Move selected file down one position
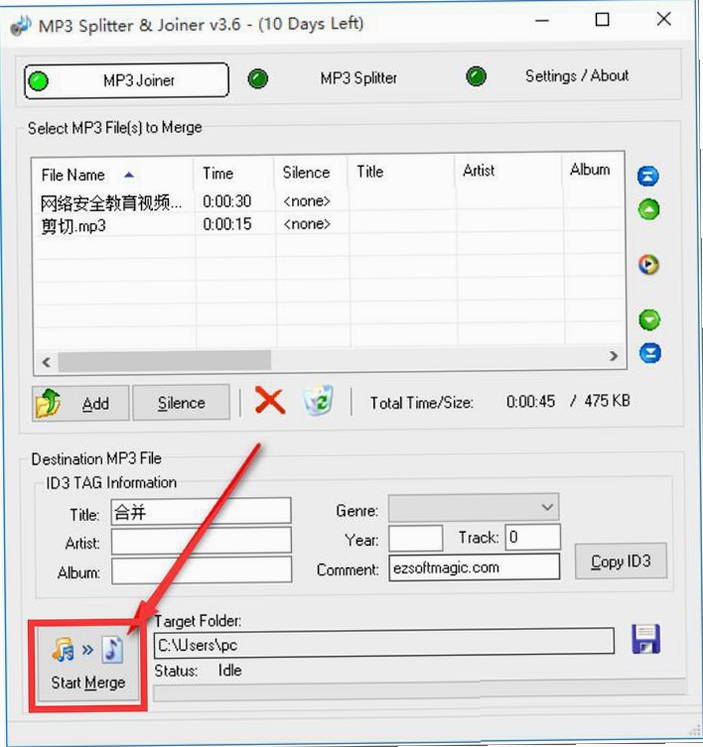The width and height of the screenshot is (703, 747). click(649, 320)
